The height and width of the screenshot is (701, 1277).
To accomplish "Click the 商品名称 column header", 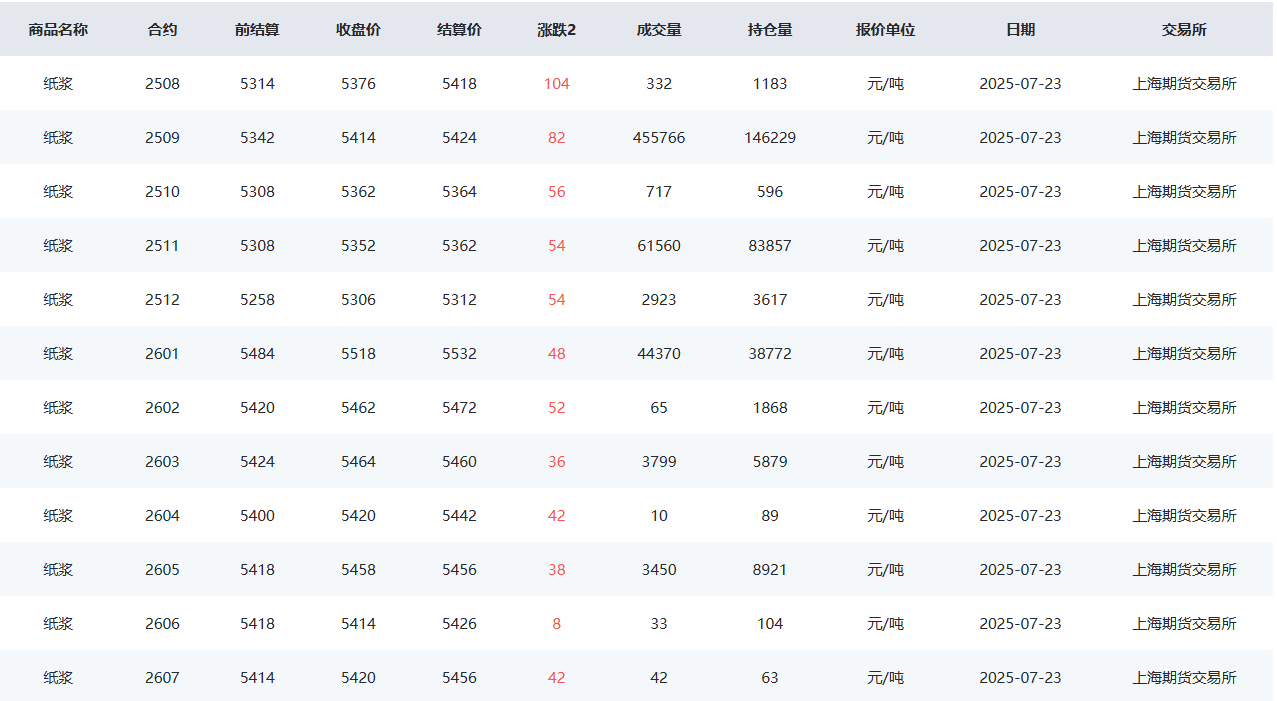I will click(58, 30).
